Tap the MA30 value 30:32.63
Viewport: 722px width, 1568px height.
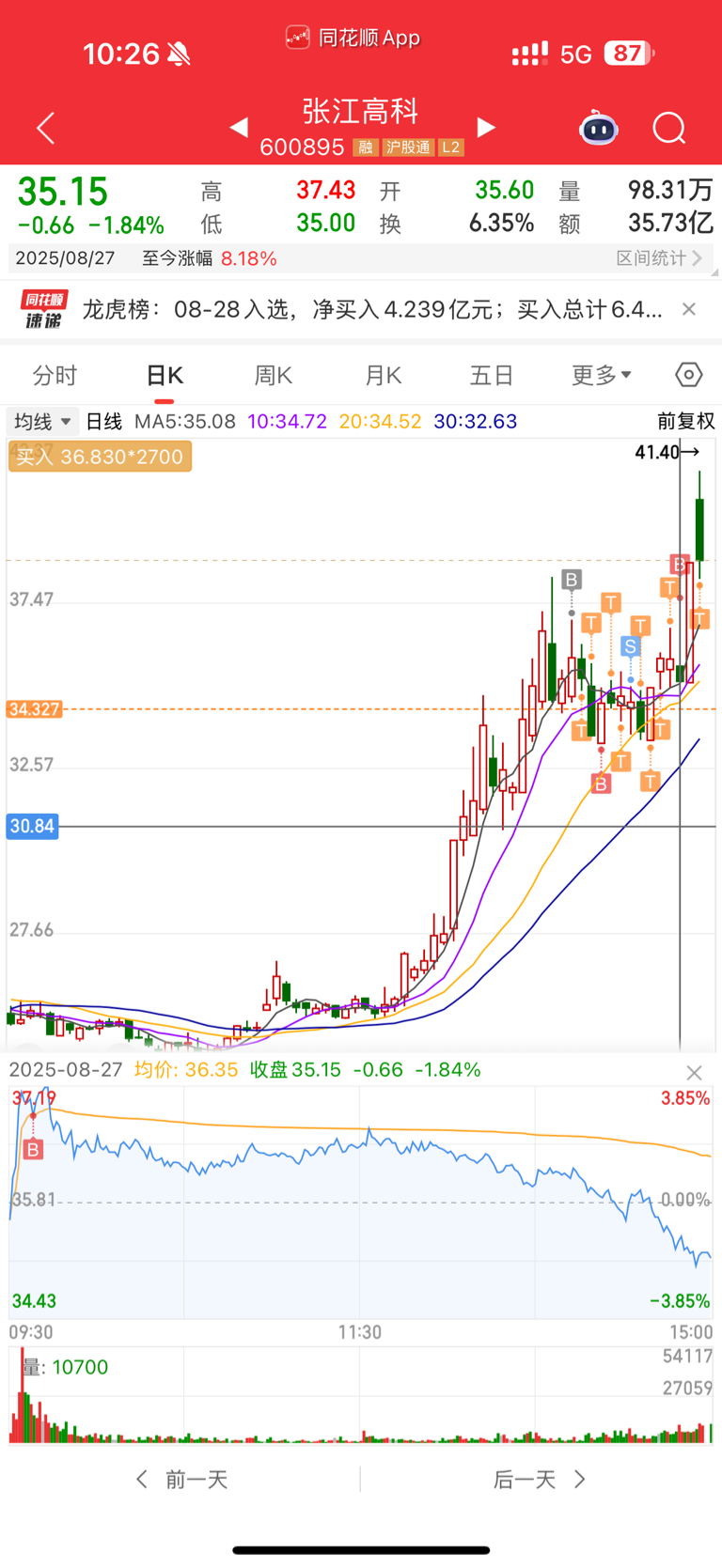point(476,422)
